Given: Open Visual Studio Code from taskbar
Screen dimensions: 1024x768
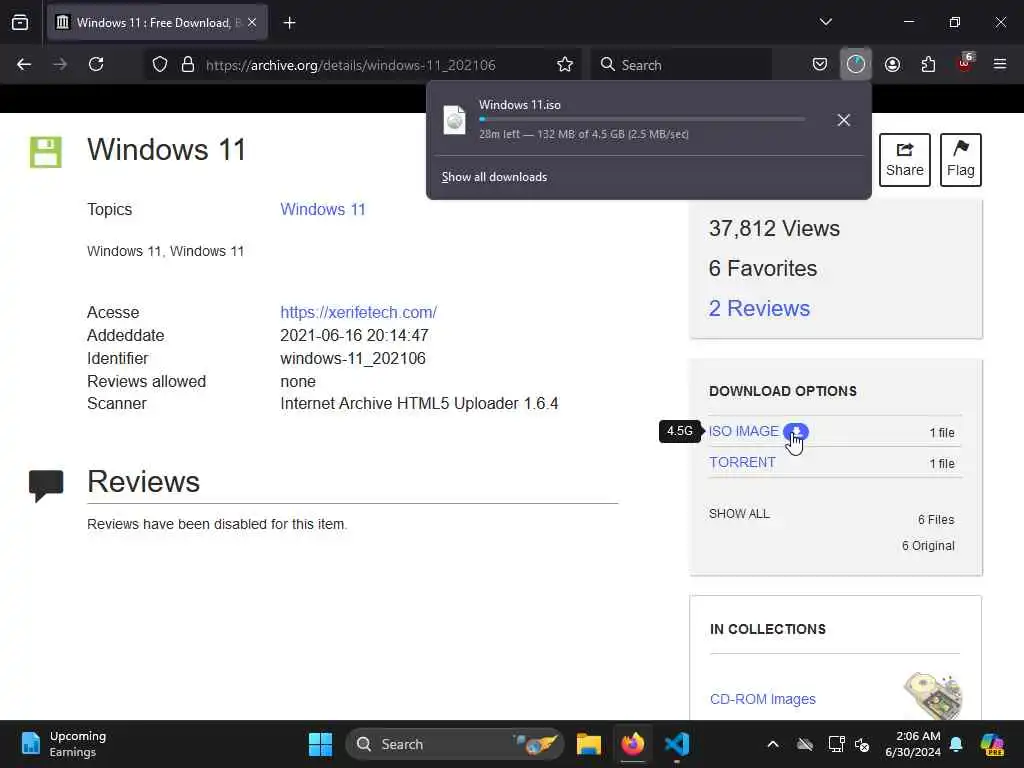Looking at the screenshot, I should (x=677, y=744).
